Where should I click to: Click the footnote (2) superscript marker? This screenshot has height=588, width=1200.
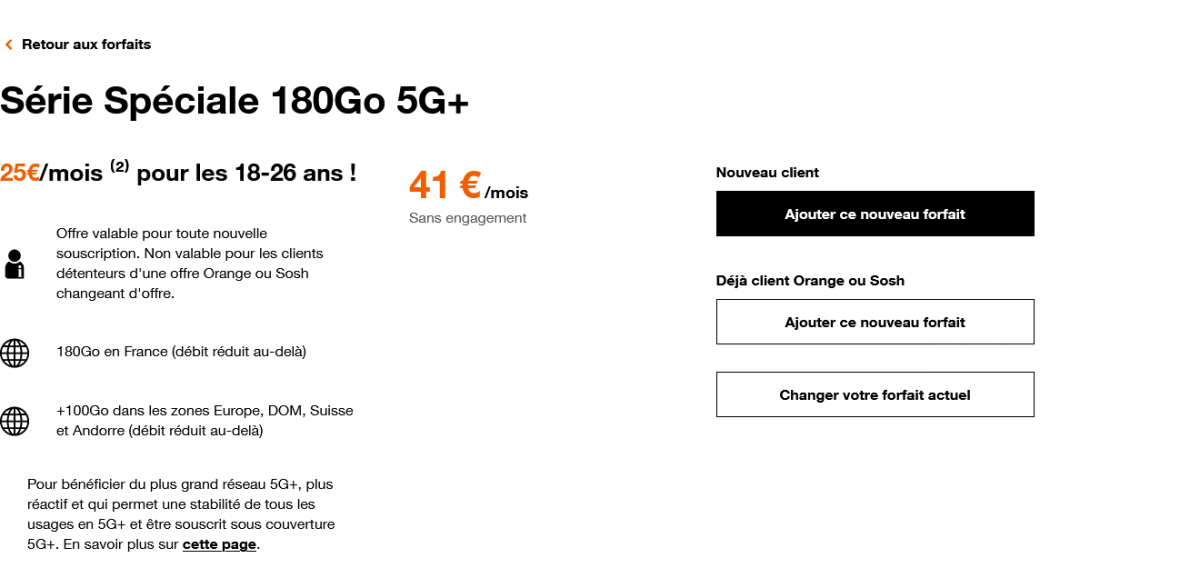point(120,166)
